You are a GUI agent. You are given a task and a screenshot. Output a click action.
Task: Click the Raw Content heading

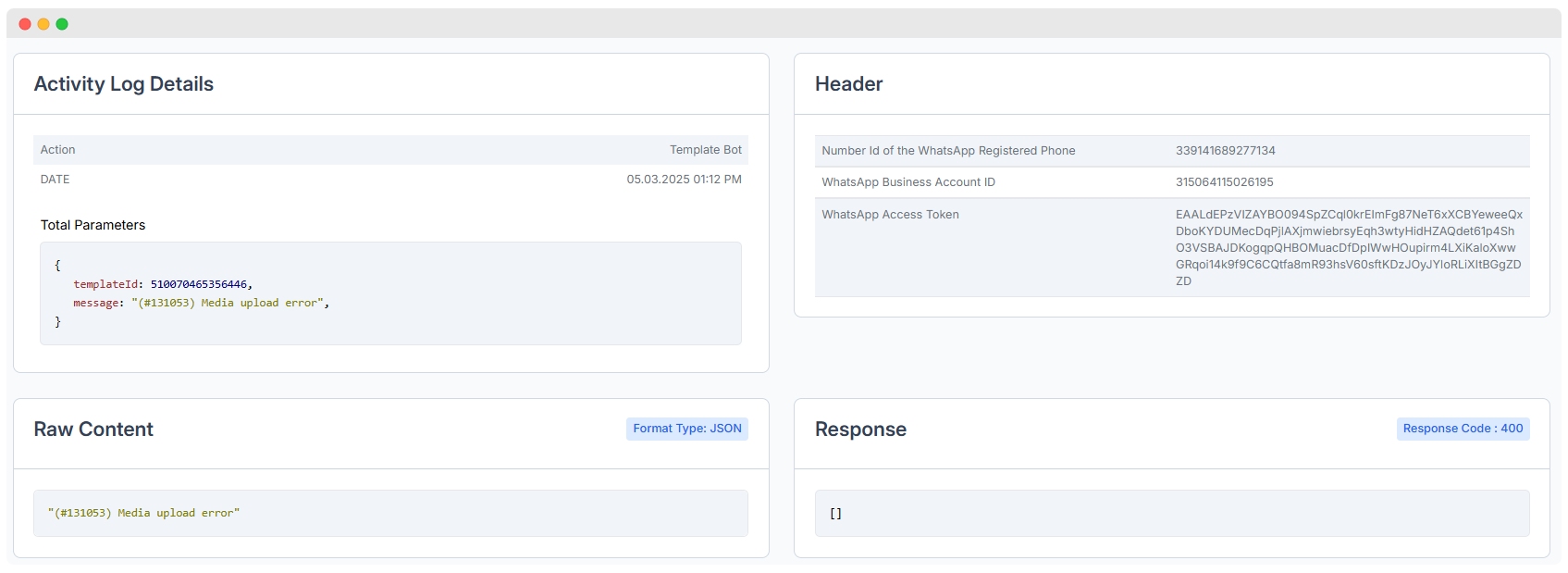pyautogui.click(x=93, y=430)
